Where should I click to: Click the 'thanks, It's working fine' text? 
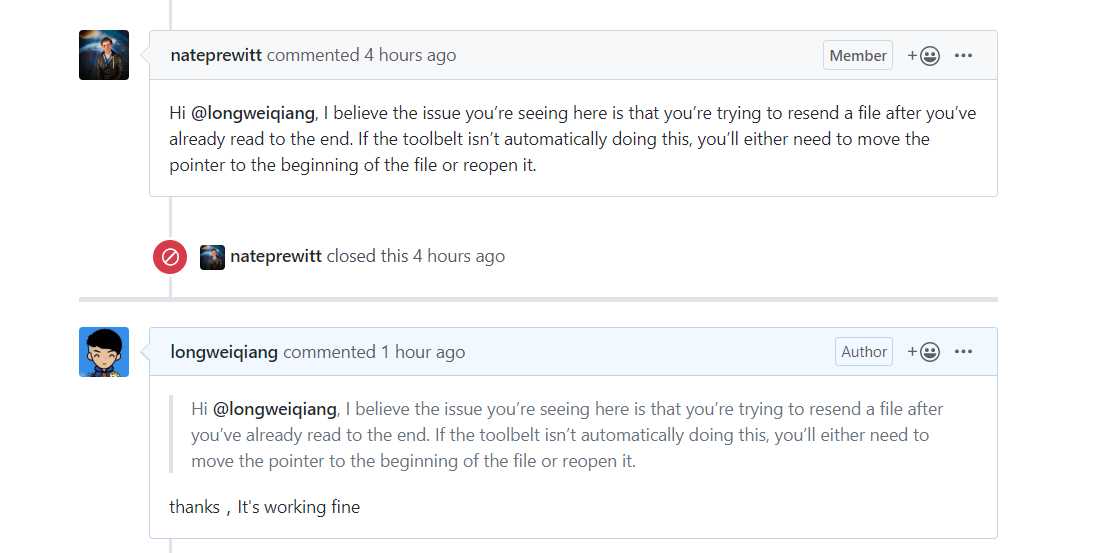264,507
